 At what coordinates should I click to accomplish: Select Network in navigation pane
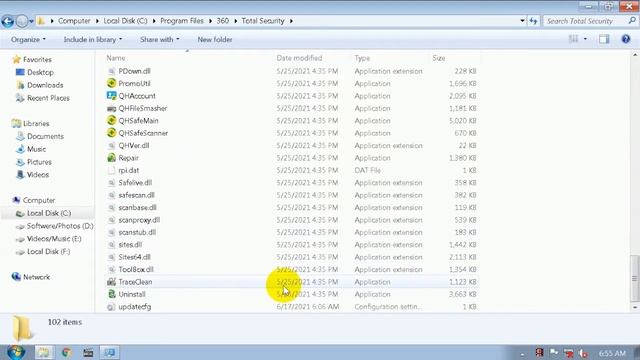36,277
